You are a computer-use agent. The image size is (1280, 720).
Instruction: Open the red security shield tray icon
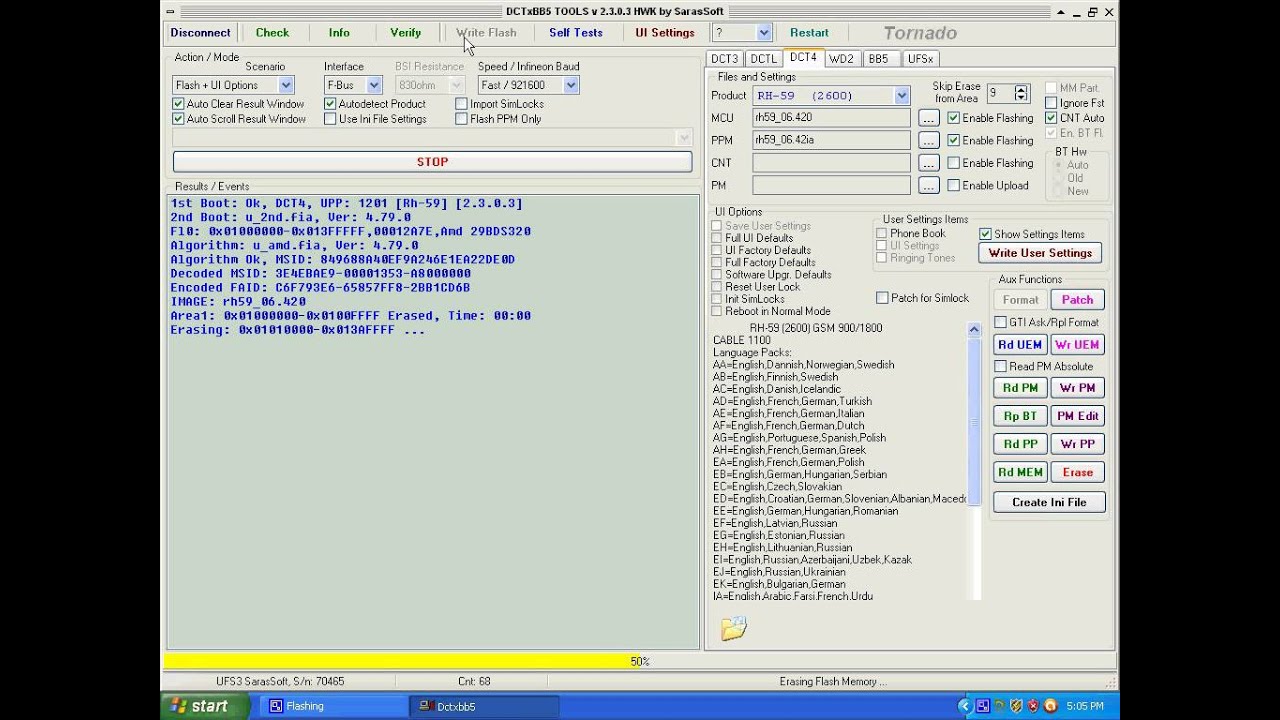(x=1033, y=706)
